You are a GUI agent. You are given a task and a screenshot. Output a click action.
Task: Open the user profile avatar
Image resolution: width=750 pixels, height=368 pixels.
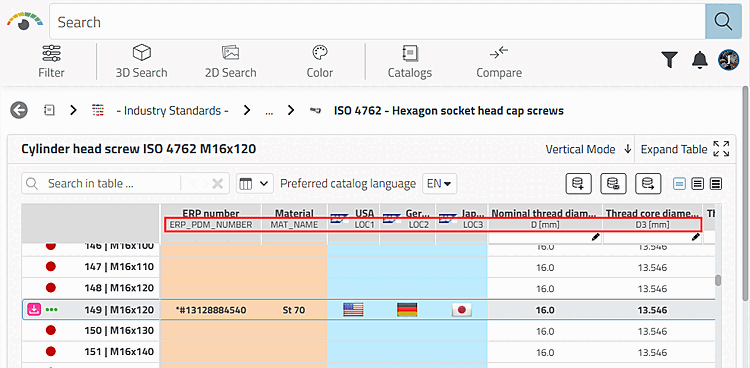(x=728, y=60)
